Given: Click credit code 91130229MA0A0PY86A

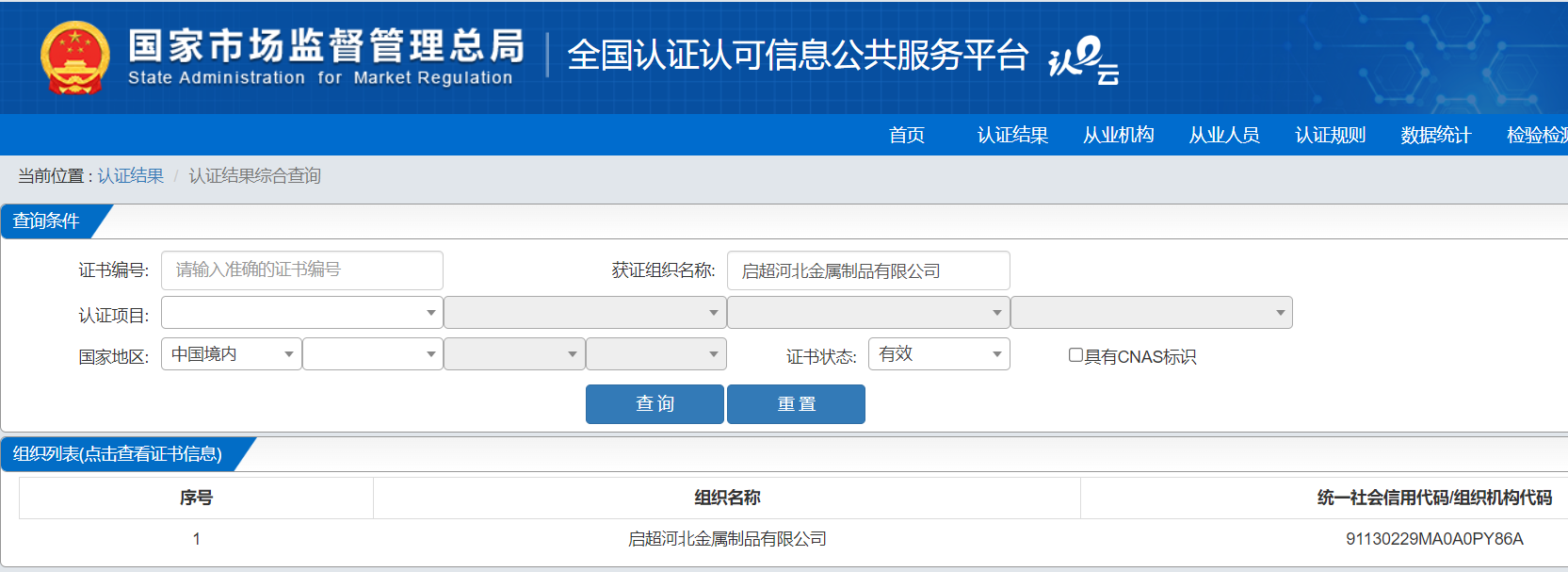Looking at the screenshot, I should [1434, 539].
